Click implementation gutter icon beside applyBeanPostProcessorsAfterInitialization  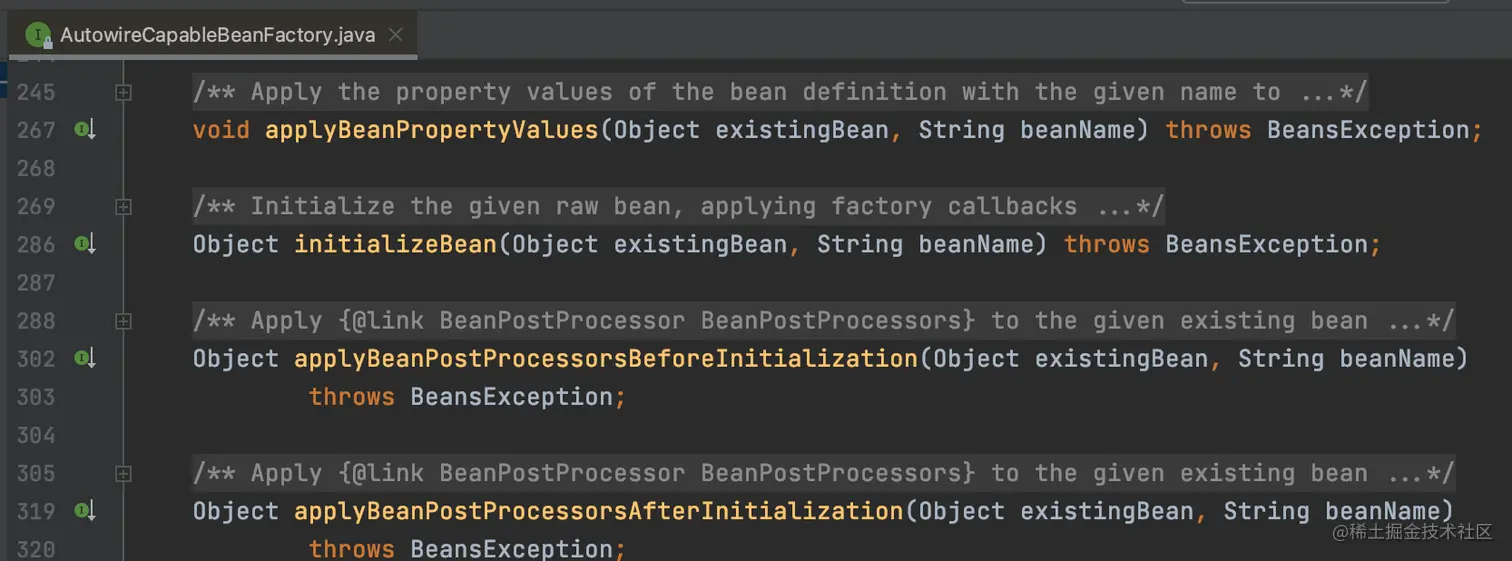tap(85, 511)
